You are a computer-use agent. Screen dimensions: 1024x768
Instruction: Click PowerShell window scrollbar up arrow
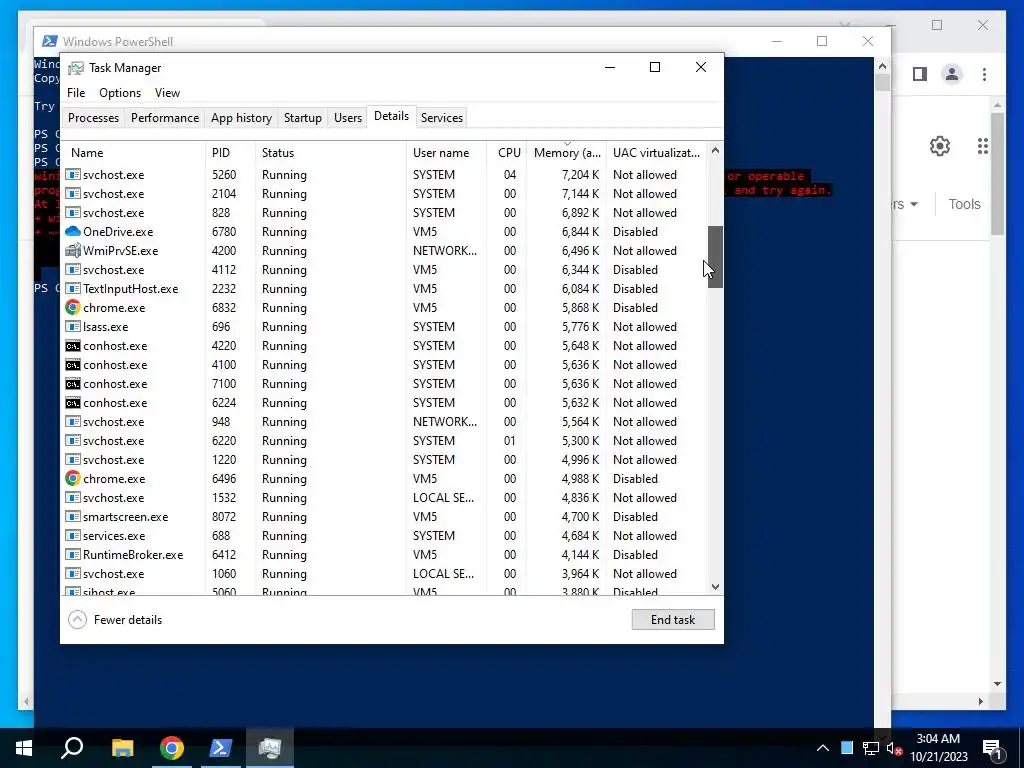point(882,65)
